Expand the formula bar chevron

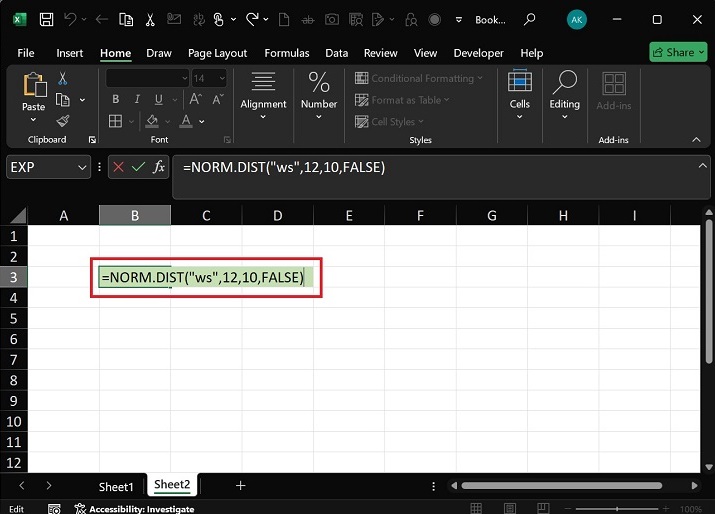tap(703, 166)
